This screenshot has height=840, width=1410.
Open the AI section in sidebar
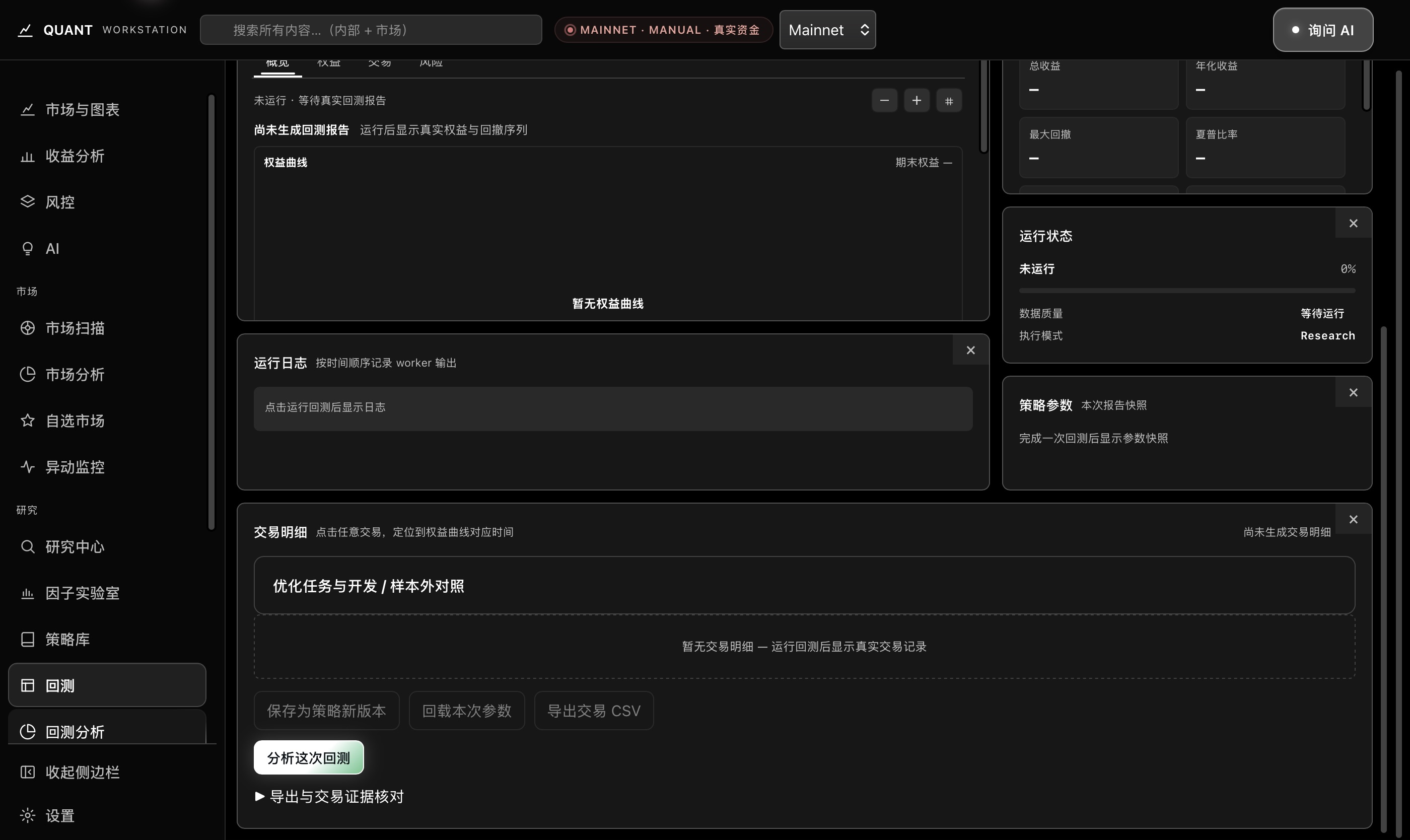pos(107,248)
